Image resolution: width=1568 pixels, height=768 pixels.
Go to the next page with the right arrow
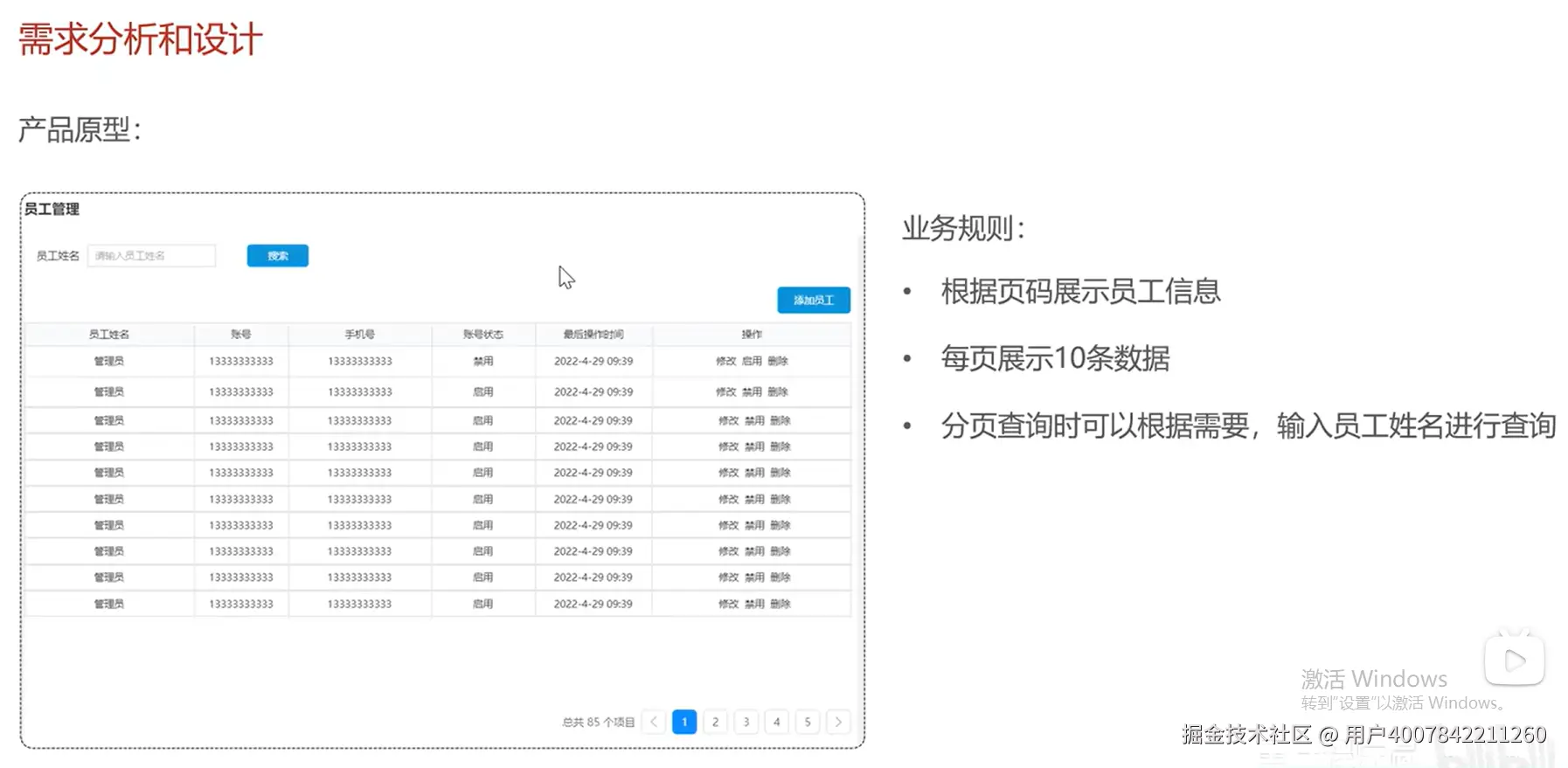coord(838,722)
